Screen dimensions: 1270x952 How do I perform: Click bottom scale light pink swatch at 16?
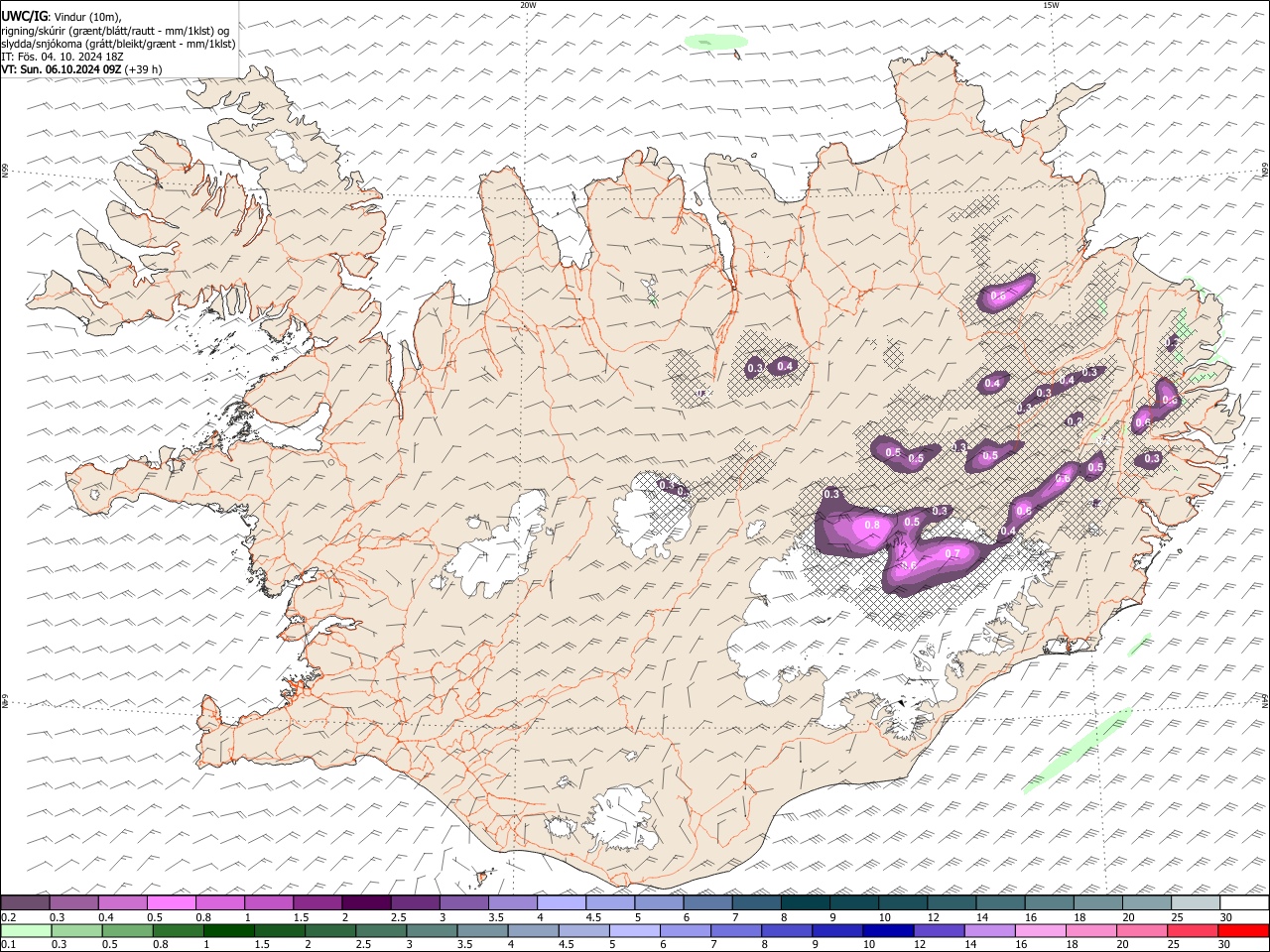[1039, 930]
